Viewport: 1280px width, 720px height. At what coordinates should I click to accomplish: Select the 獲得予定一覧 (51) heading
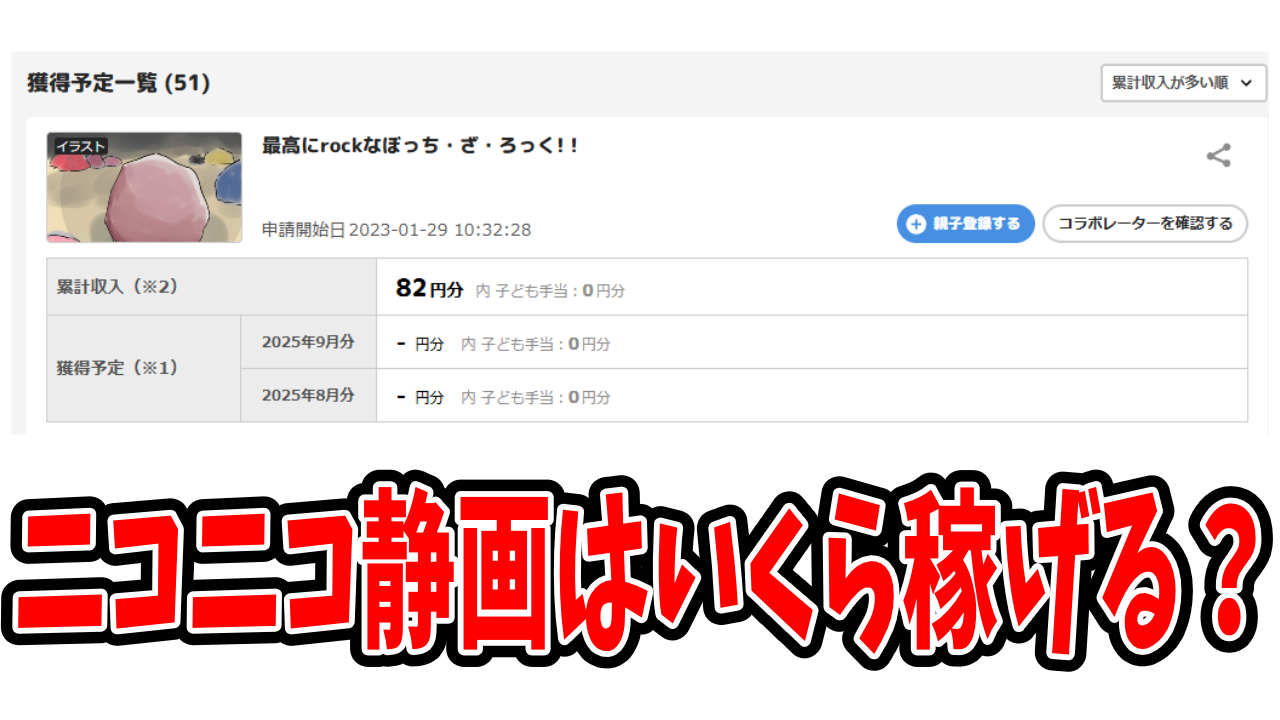click(x=118, y=83)
